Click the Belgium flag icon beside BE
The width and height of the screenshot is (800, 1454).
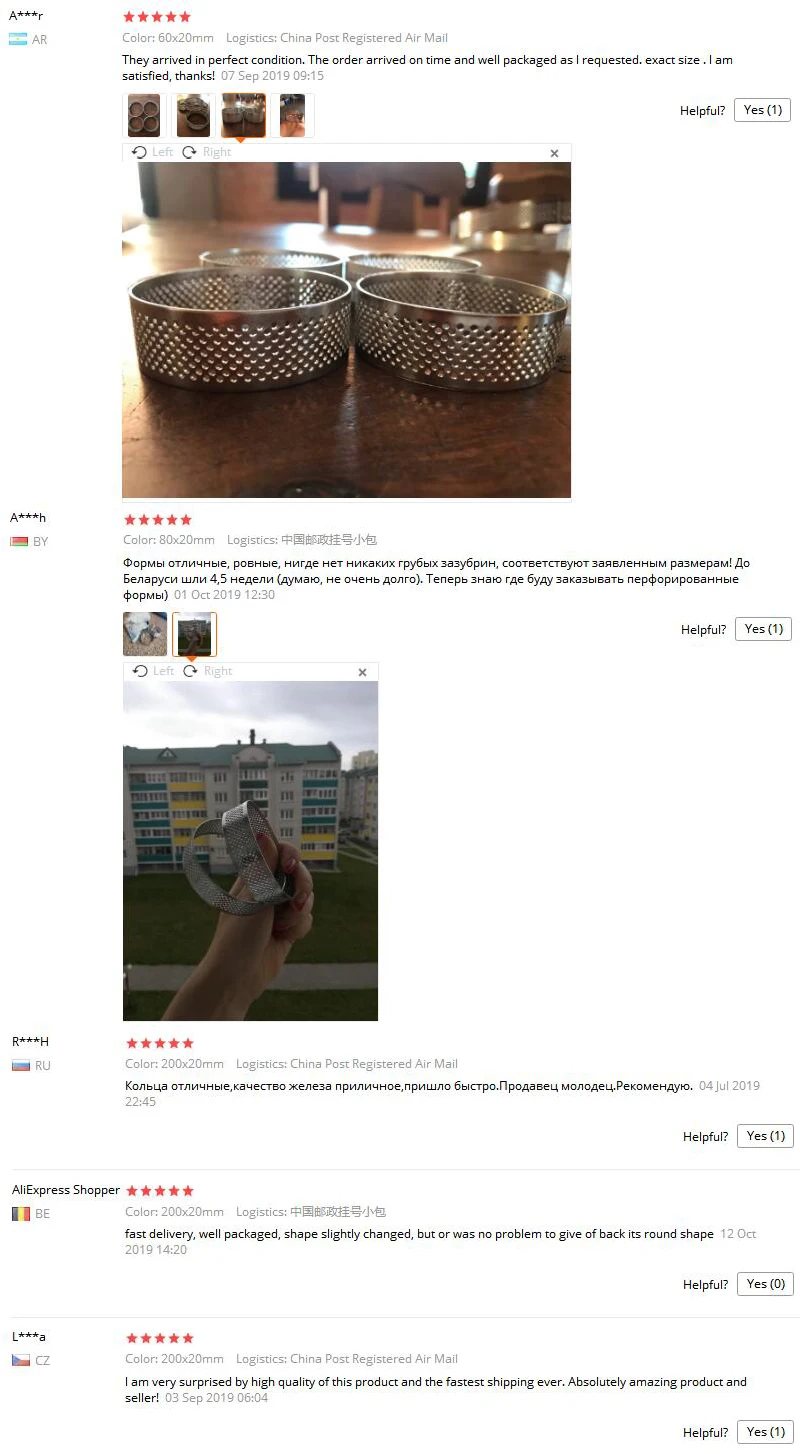coord(21,1213)
